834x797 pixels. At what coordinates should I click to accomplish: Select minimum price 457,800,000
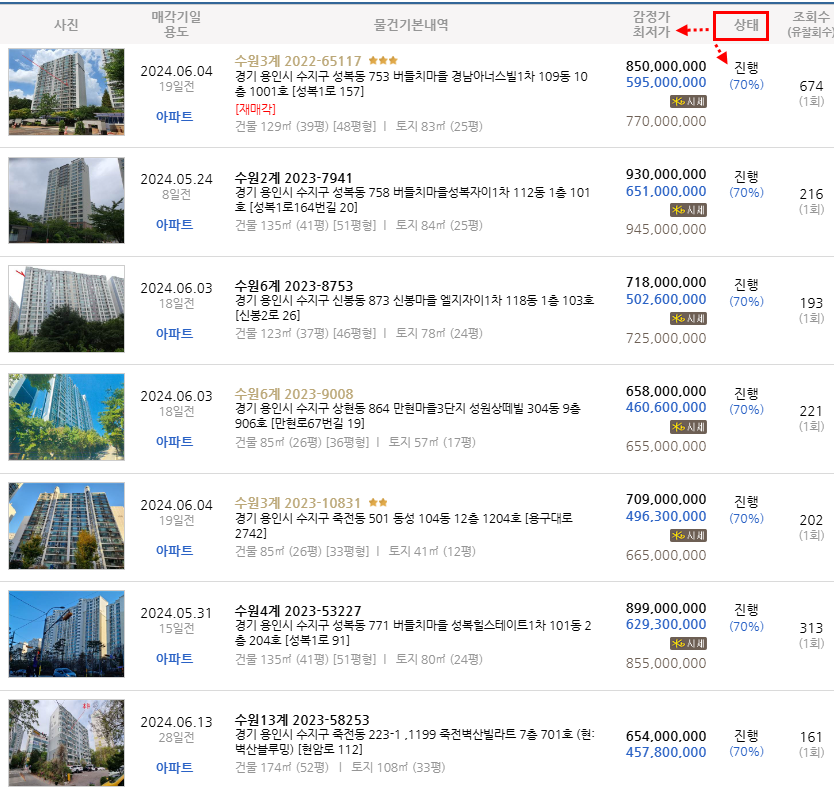tap(666, 752)
